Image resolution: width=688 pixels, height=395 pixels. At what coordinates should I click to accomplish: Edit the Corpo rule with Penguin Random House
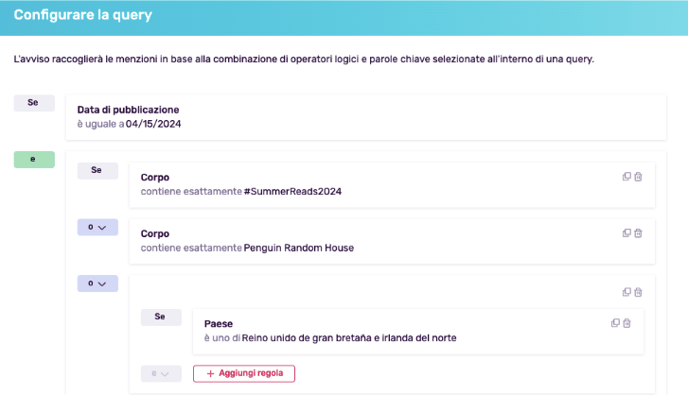click(392, 241)
